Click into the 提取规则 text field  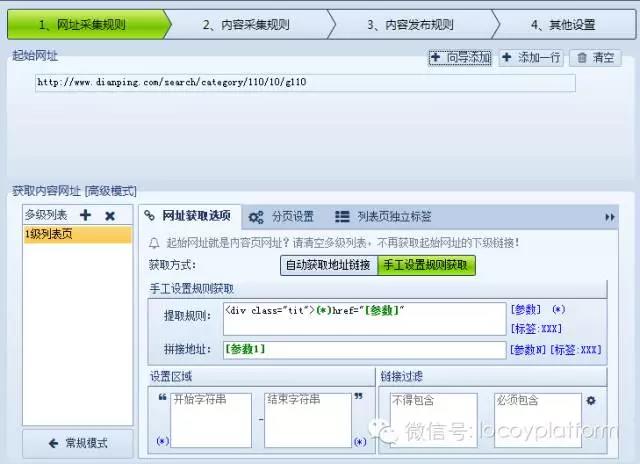pyautogui.click(x=364, y=319)
